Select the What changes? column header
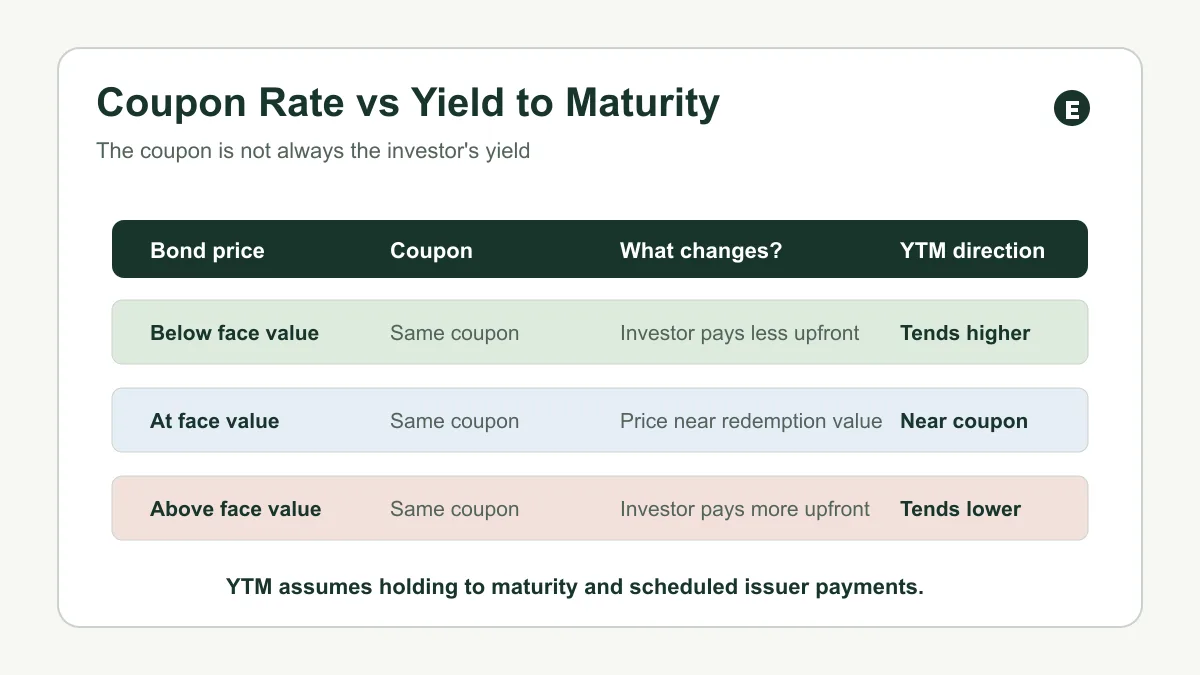 coord(701,251)
